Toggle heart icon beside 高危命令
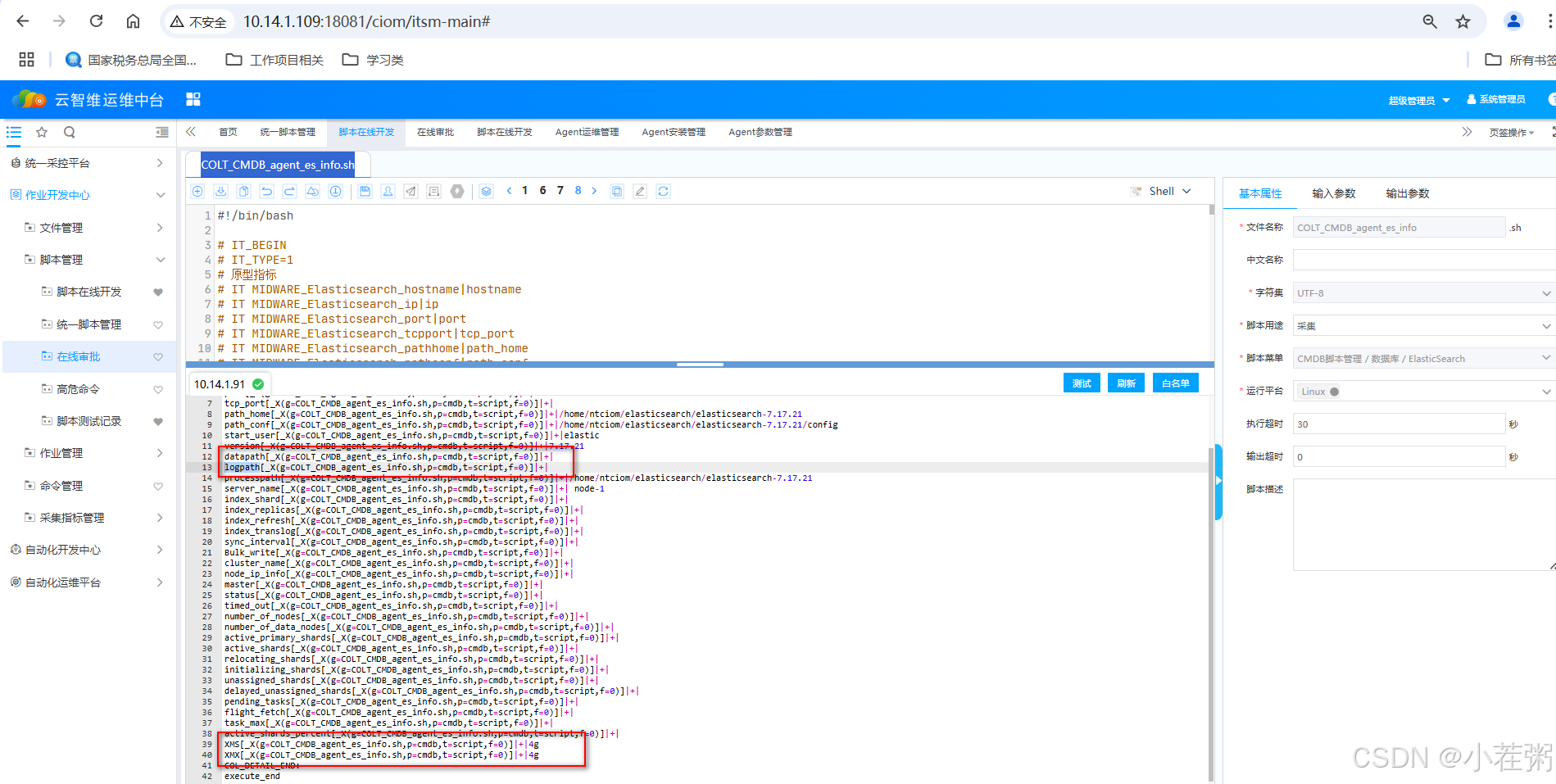Screen dimensions: 1556x784 (x=157, y=388)
